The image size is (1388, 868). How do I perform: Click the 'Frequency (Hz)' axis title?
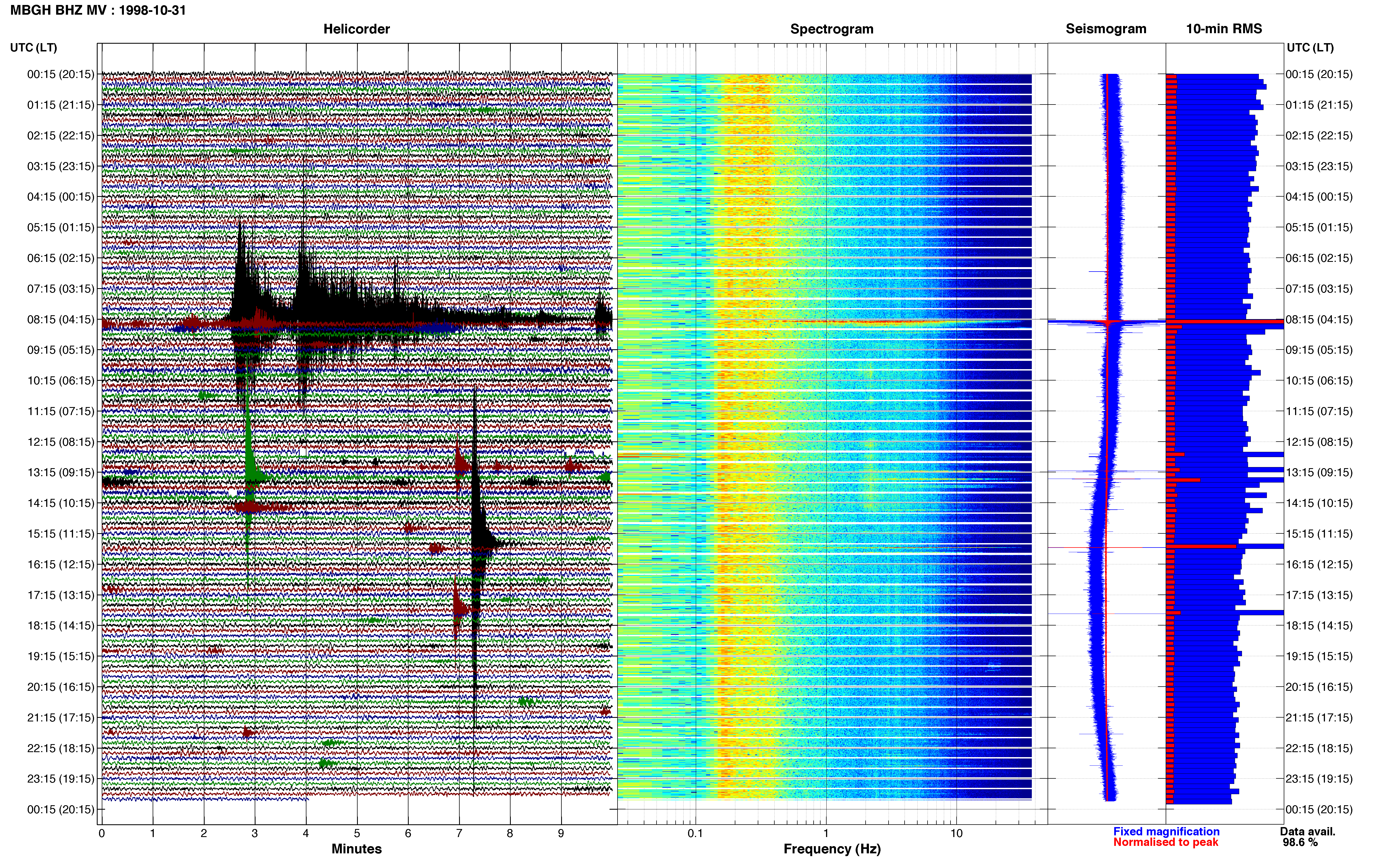click(x=832, y=849)
